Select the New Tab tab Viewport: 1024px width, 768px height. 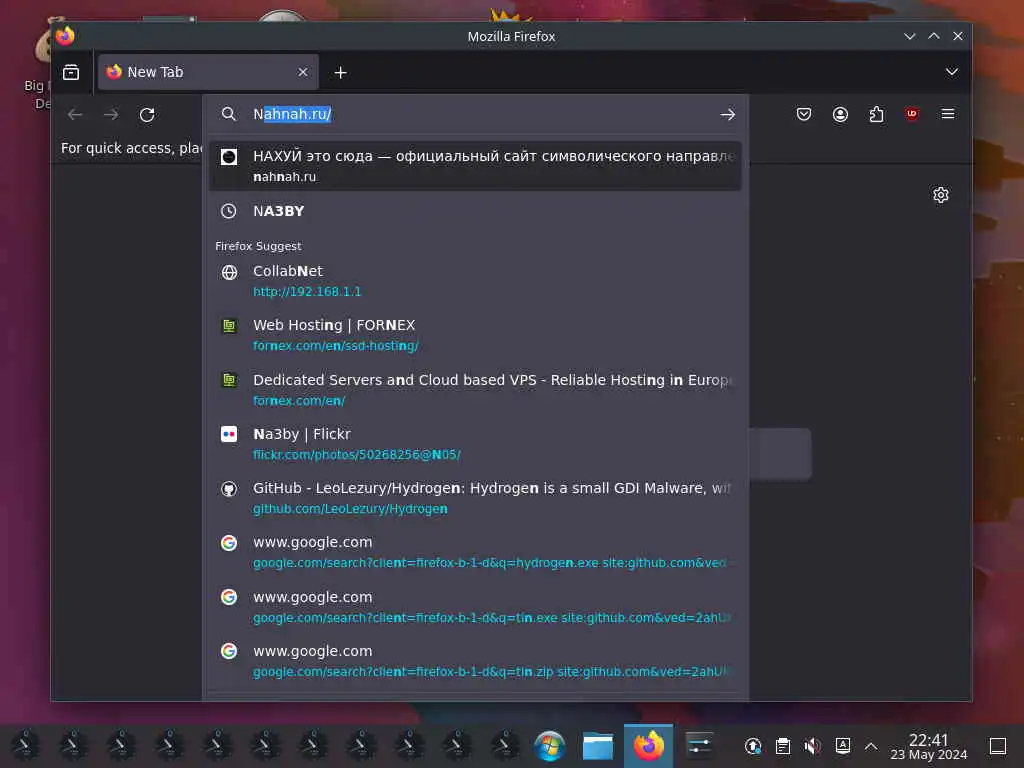(208, 72)
